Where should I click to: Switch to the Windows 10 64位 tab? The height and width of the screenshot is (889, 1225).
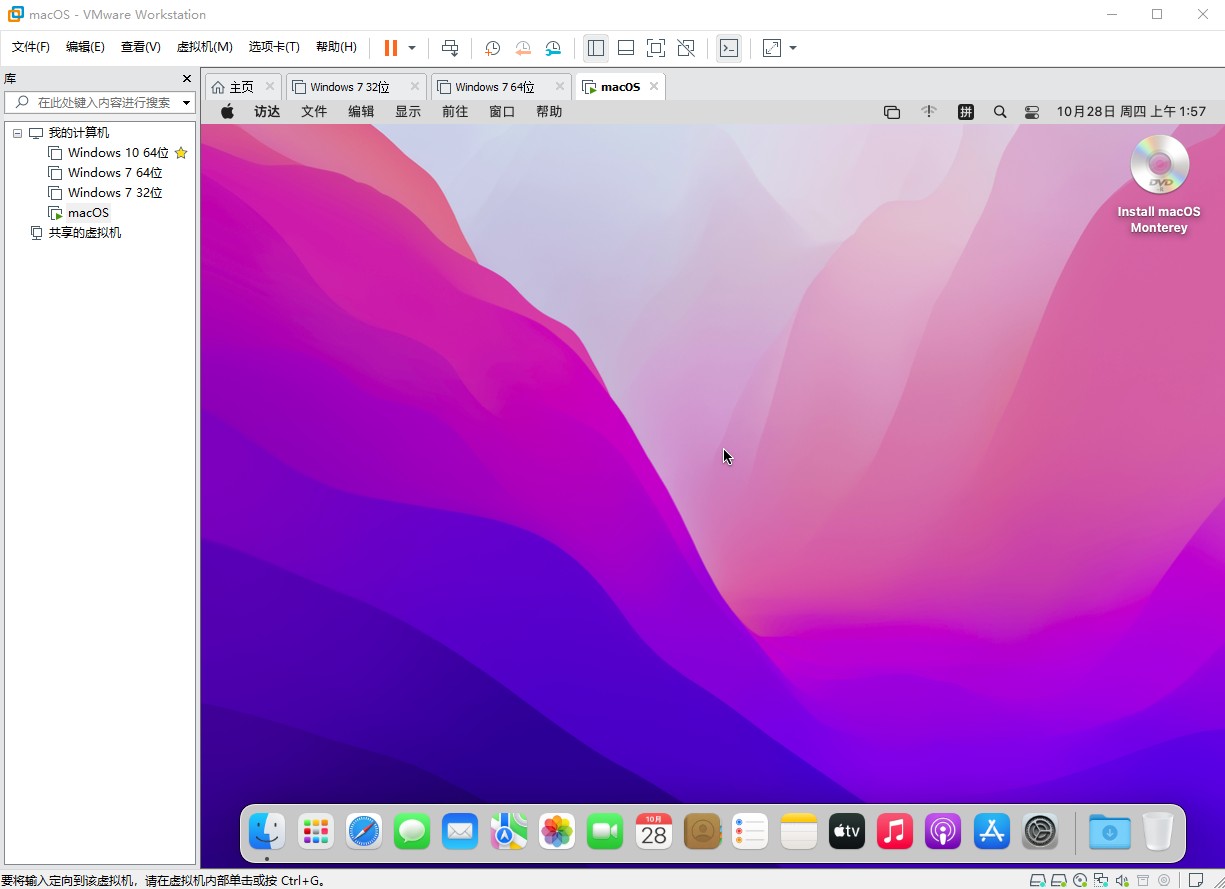pyautogui.click(x=116, y=152)
